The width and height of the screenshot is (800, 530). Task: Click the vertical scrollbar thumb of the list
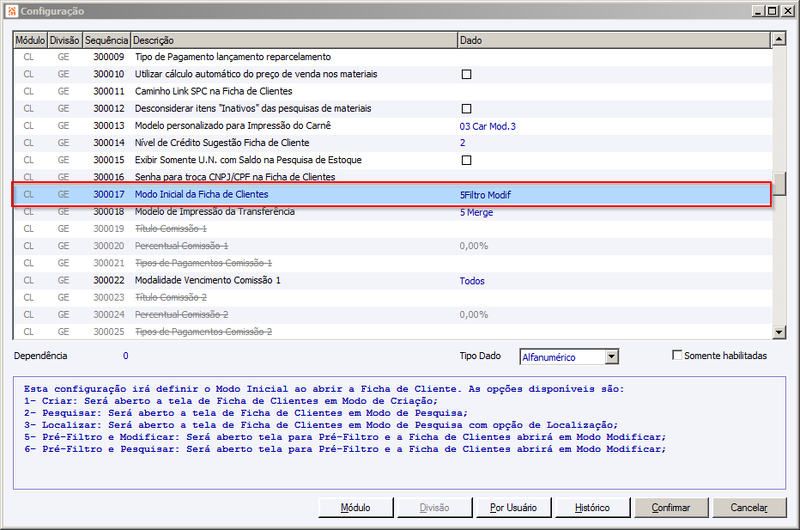[779, 184]
